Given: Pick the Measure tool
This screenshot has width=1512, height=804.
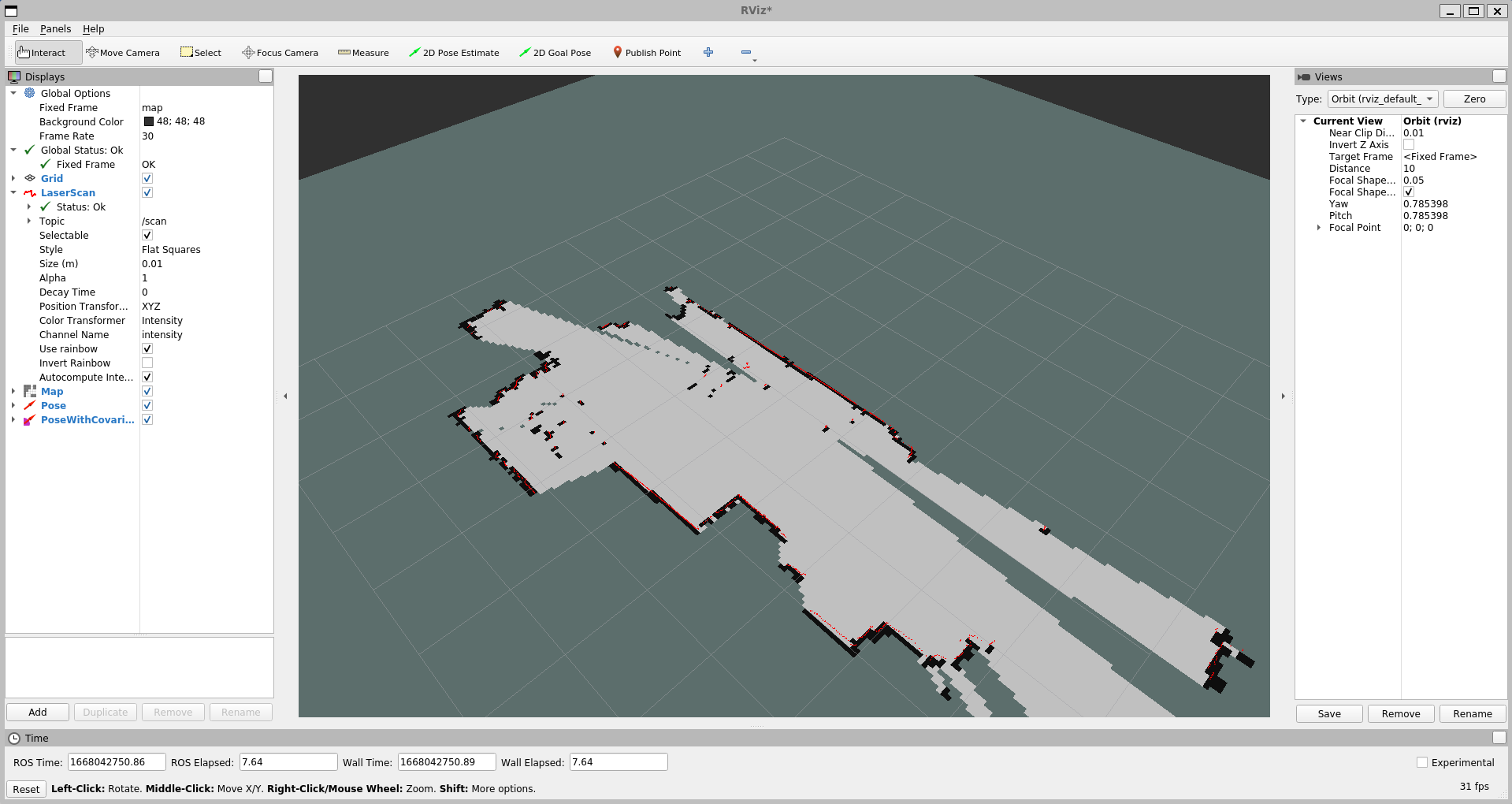Looking at the screenshot, I should point(363,53).
